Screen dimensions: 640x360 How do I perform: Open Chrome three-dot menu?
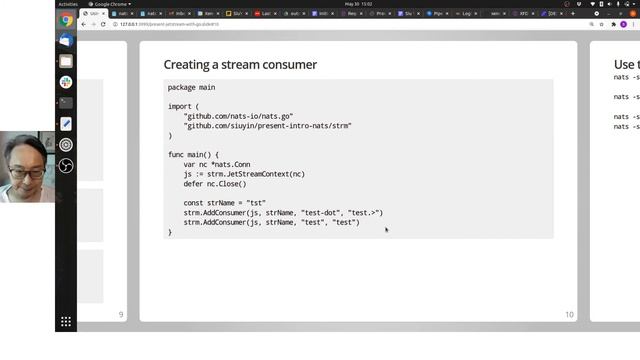(633, 24)
